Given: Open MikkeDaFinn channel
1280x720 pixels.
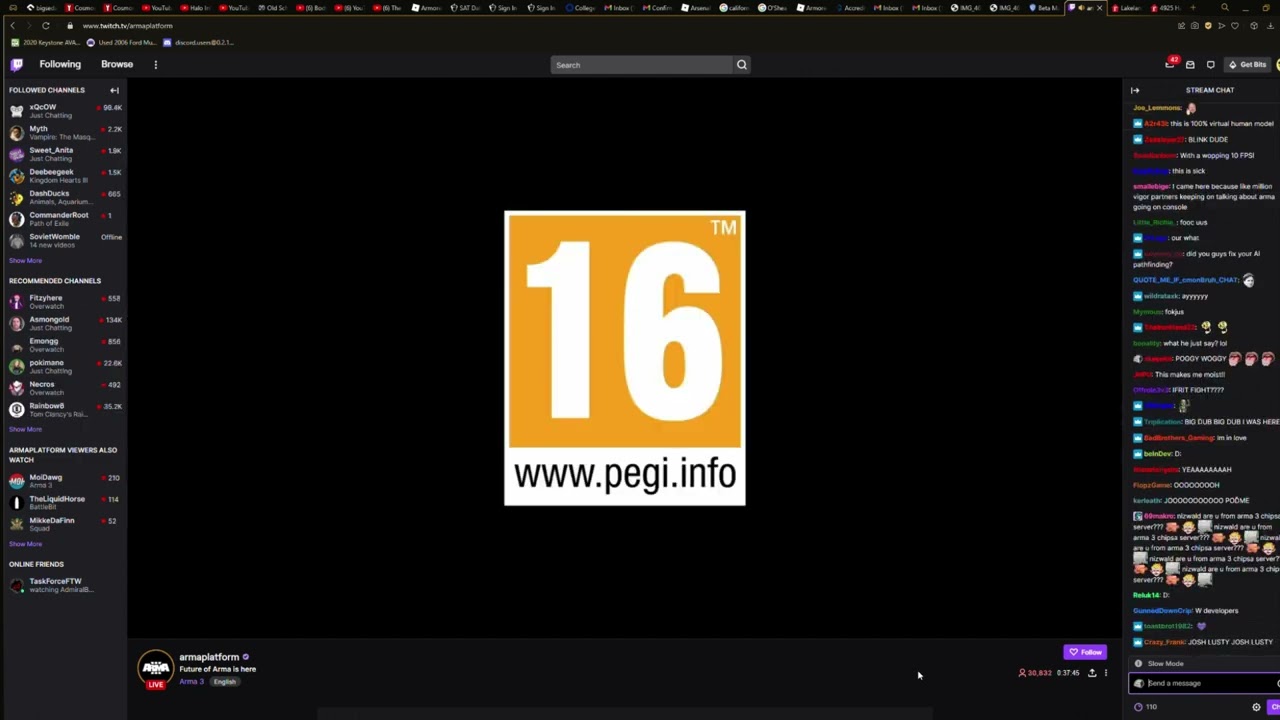Looking at the screenshot, I should [65, 524].
